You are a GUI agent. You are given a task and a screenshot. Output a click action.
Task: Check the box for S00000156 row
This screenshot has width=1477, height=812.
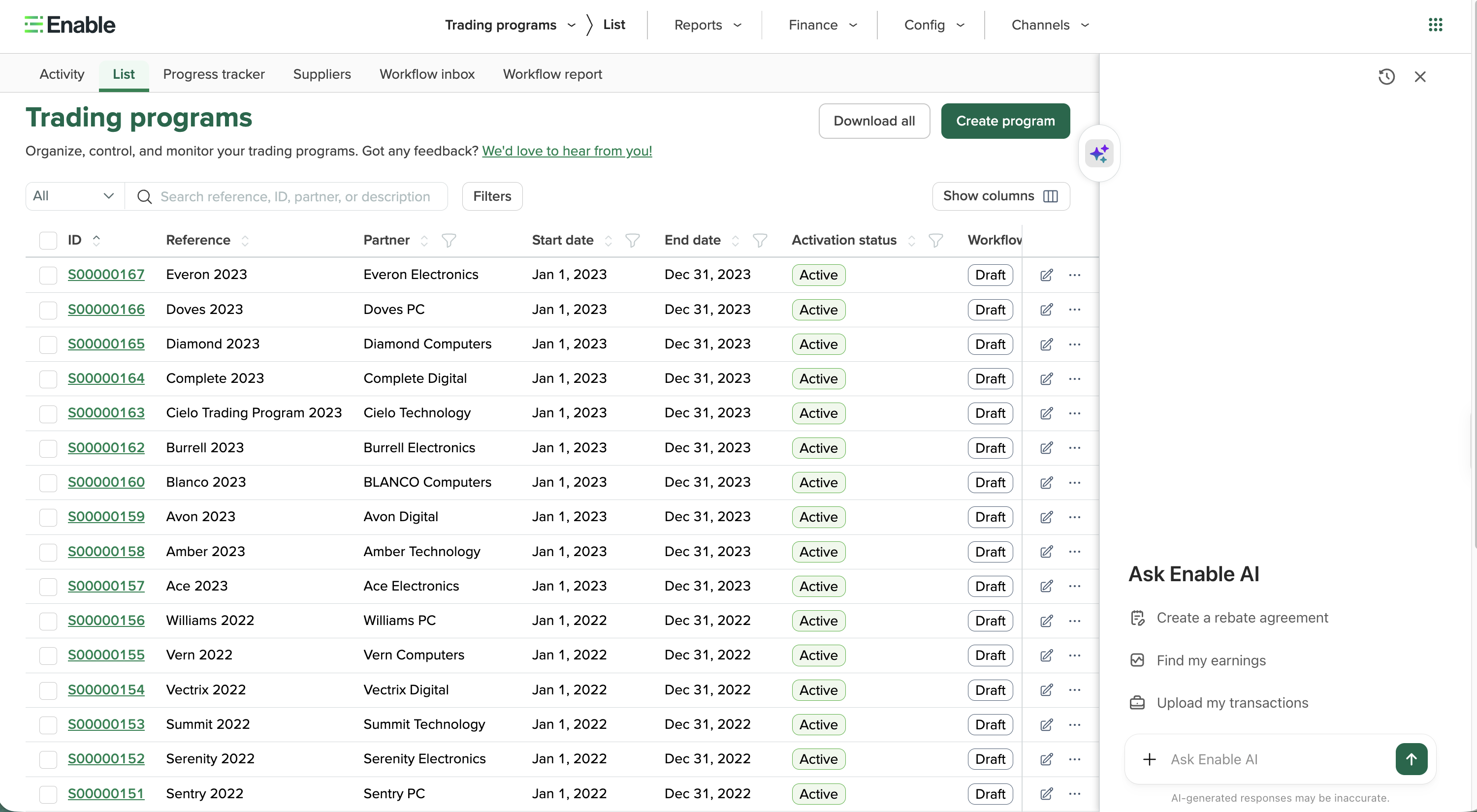click(x=48, y=621)
